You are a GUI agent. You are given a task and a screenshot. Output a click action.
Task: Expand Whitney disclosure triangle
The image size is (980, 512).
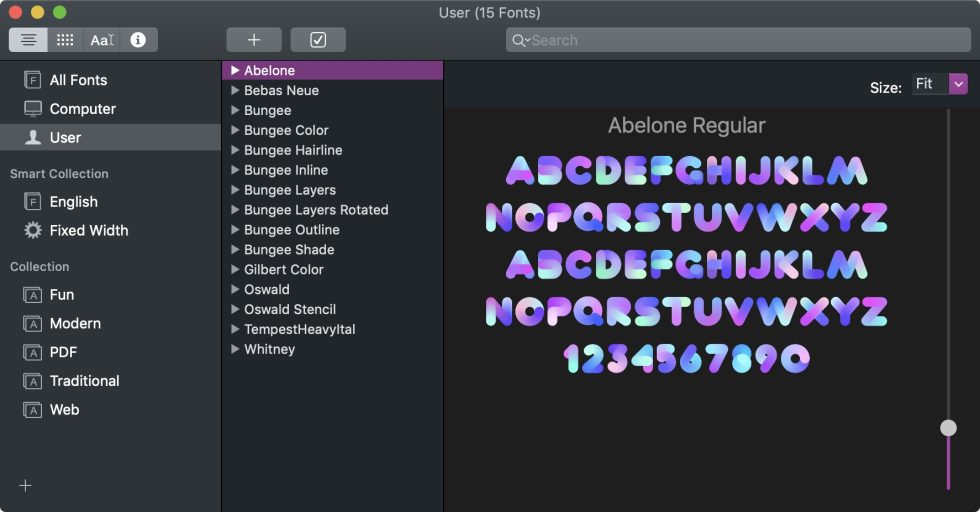tap(235, 349)
